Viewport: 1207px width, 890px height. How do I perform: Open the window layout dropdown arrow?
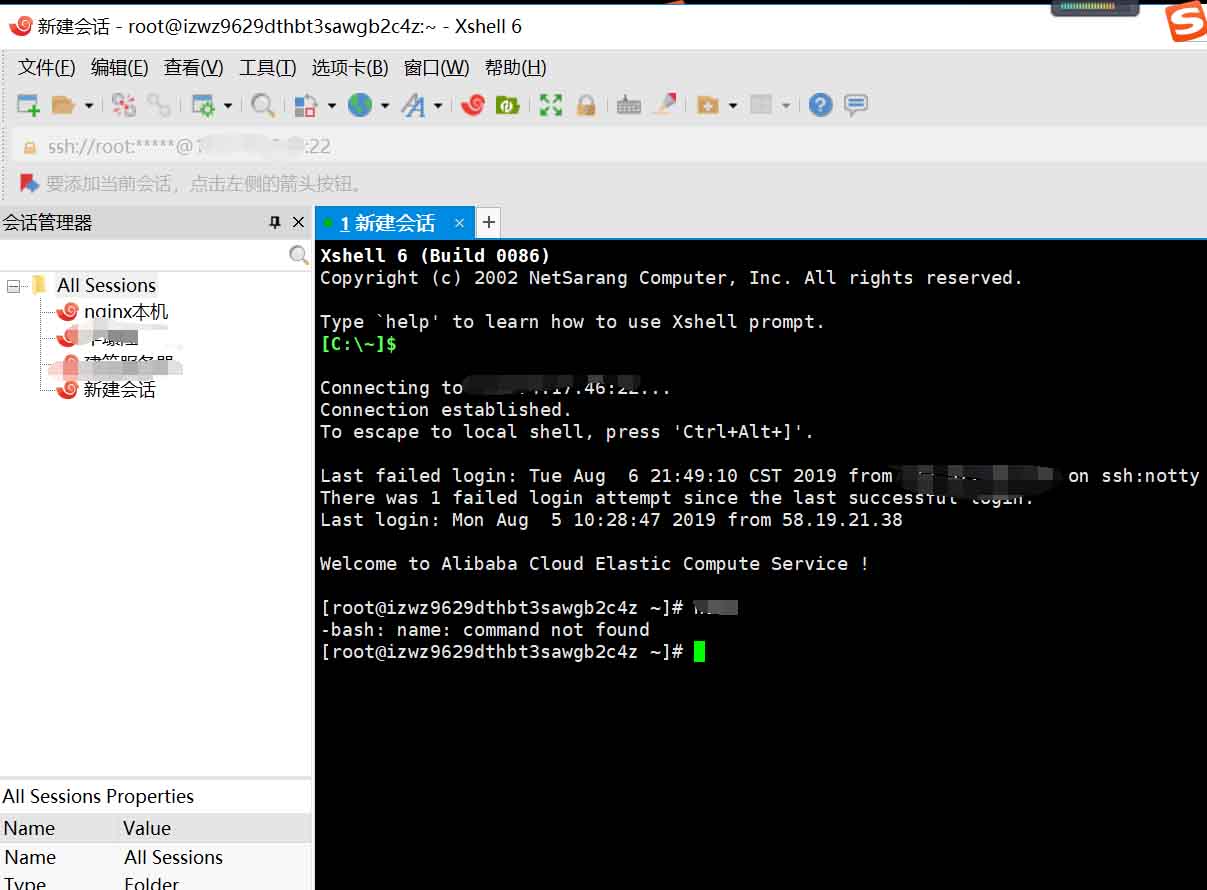784,104
